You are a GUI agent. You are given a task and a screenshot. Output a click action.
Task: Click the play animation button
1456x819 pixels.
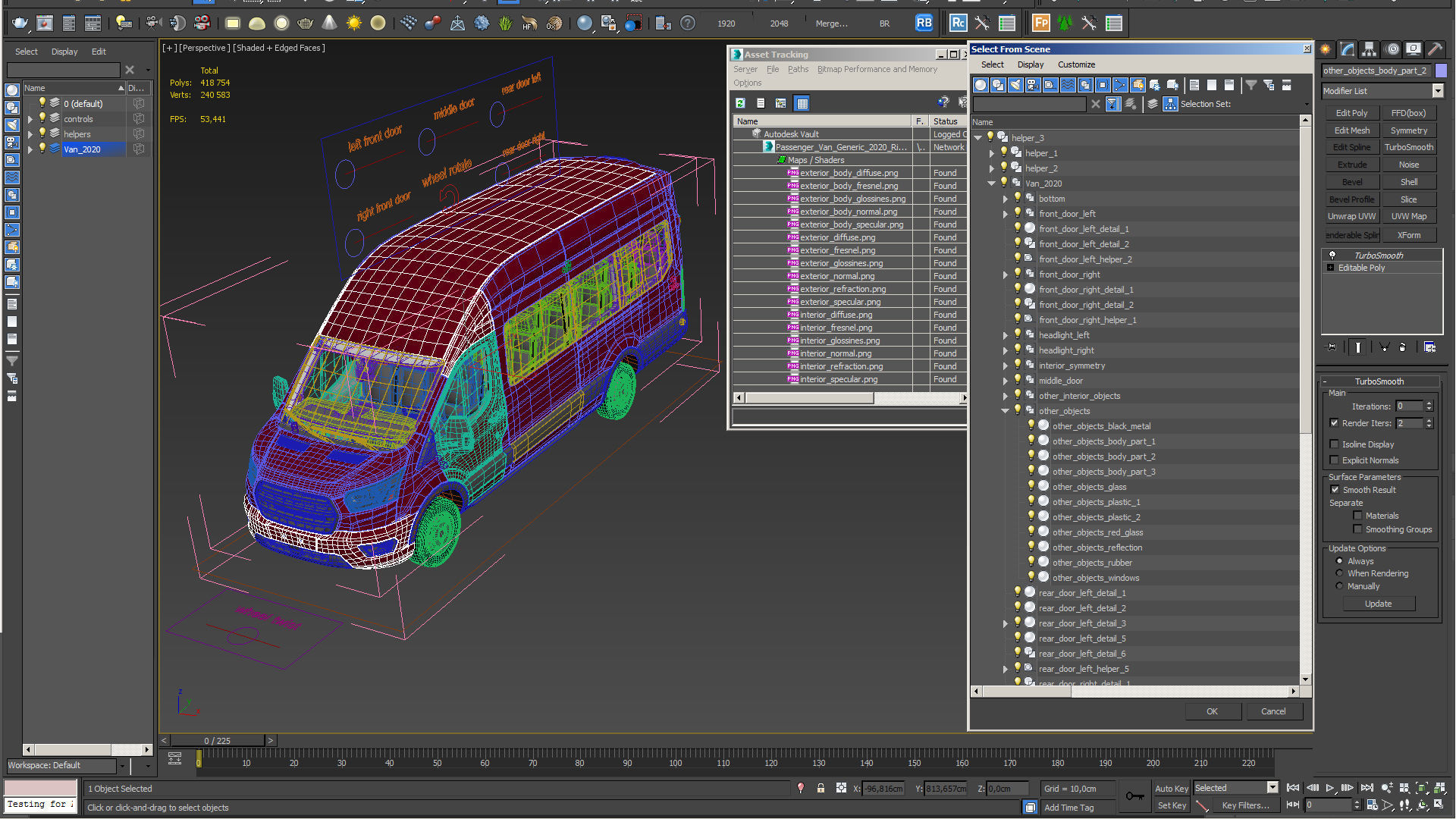tap(1330, 788)
